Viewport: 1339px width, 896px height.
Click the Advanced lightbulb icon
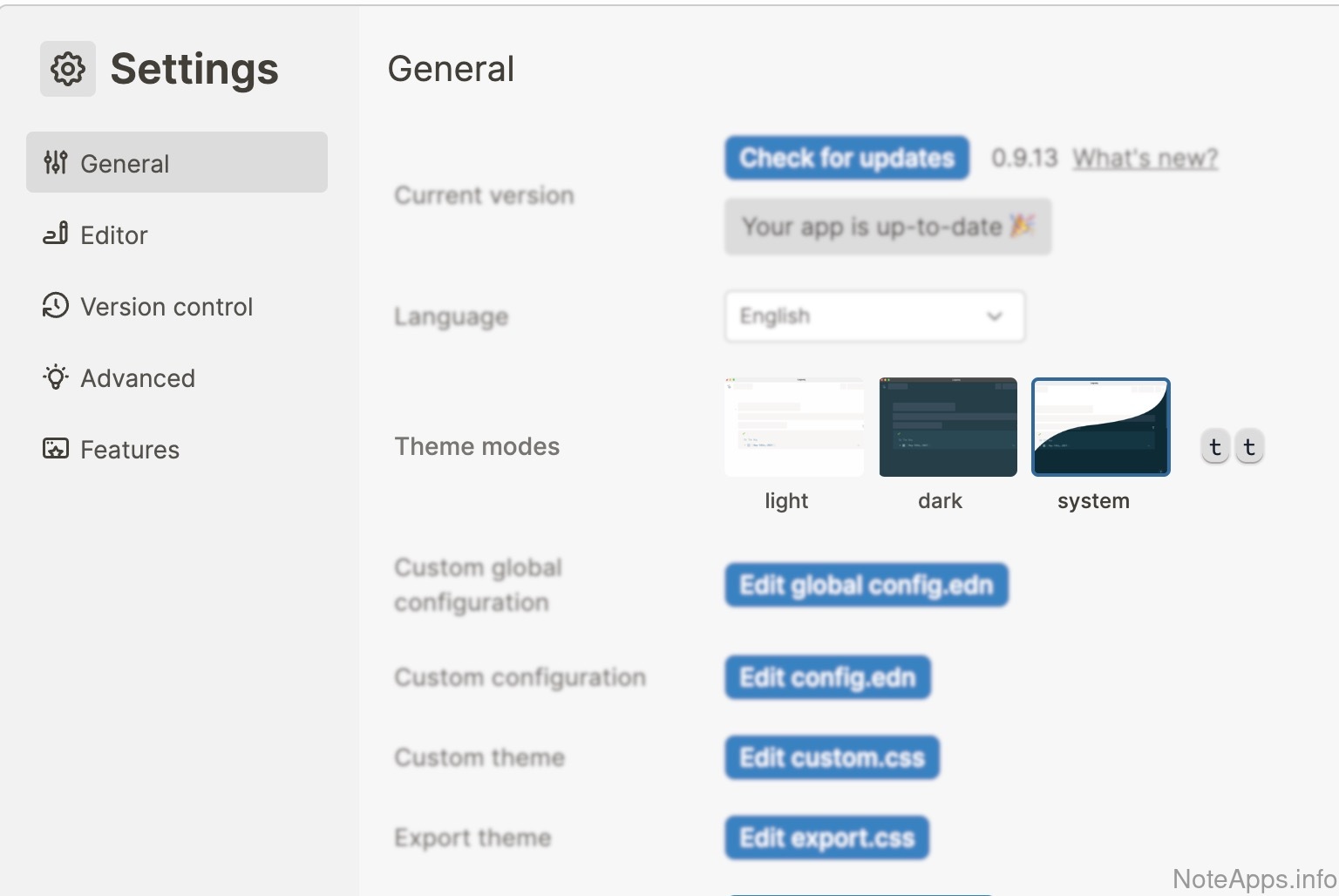(56, 377)
